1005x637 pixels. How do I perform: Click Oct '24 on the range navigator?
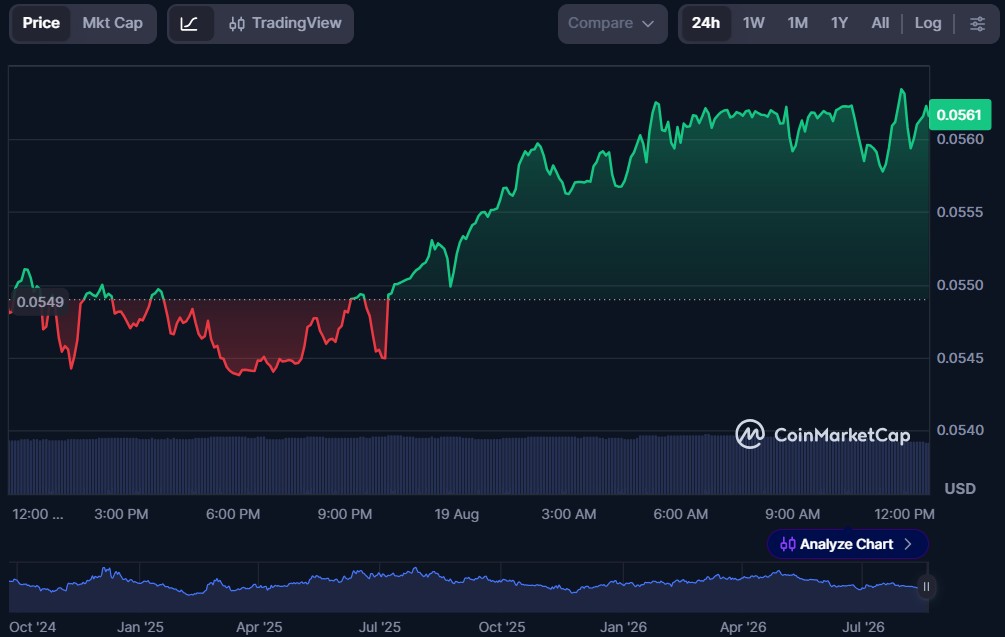33,627
